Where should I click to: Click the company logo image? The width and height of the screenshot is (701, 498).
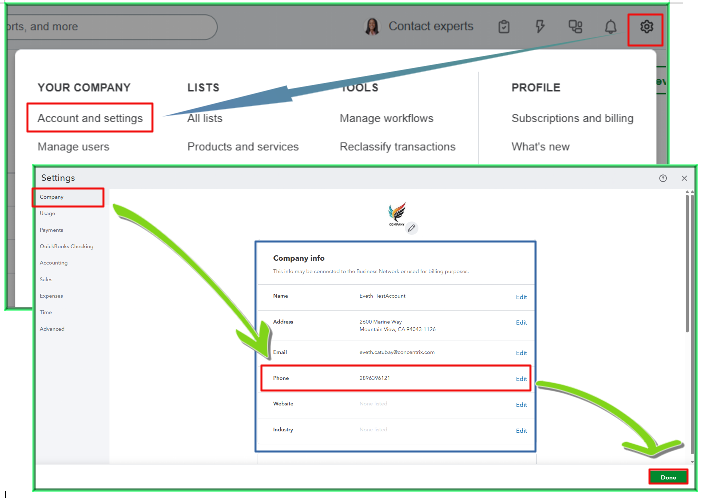(397, 214)
